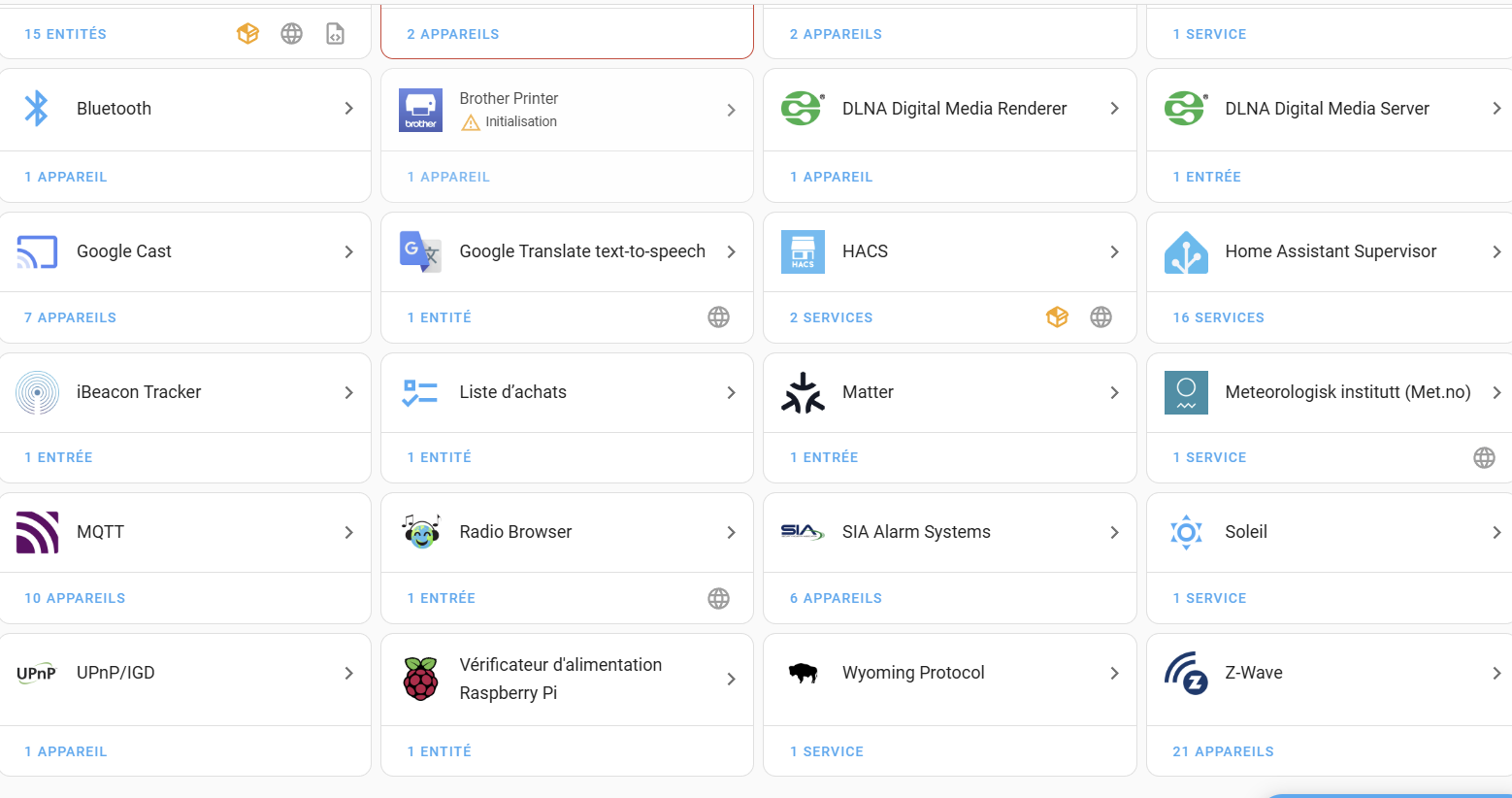Click orange box icon beside 15 entités
Image resolution: width=1512 pixels, height=798 pixels.
[x=247, y=34]
